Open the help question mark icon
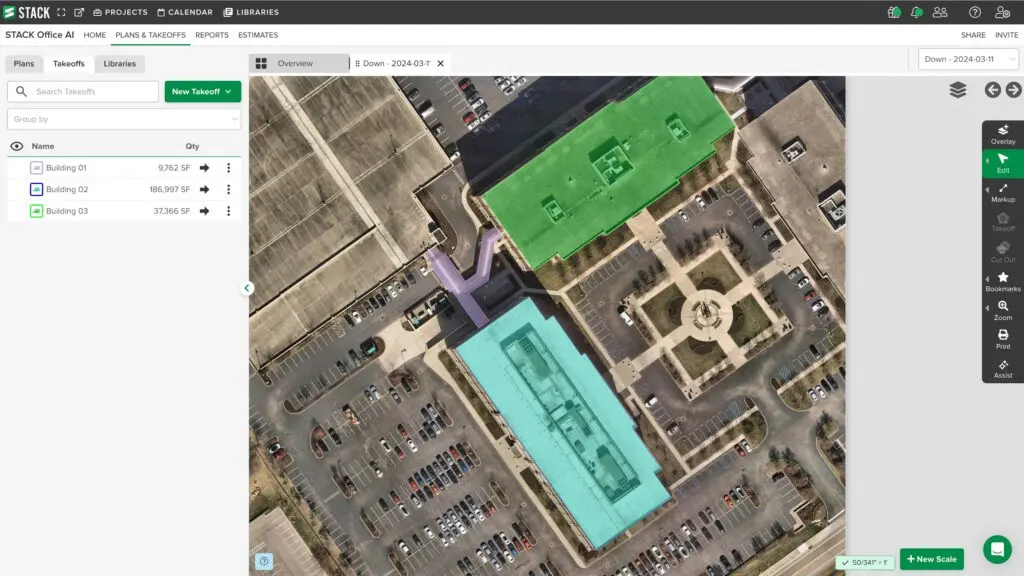1024x576 pixels. pos(975,12)
